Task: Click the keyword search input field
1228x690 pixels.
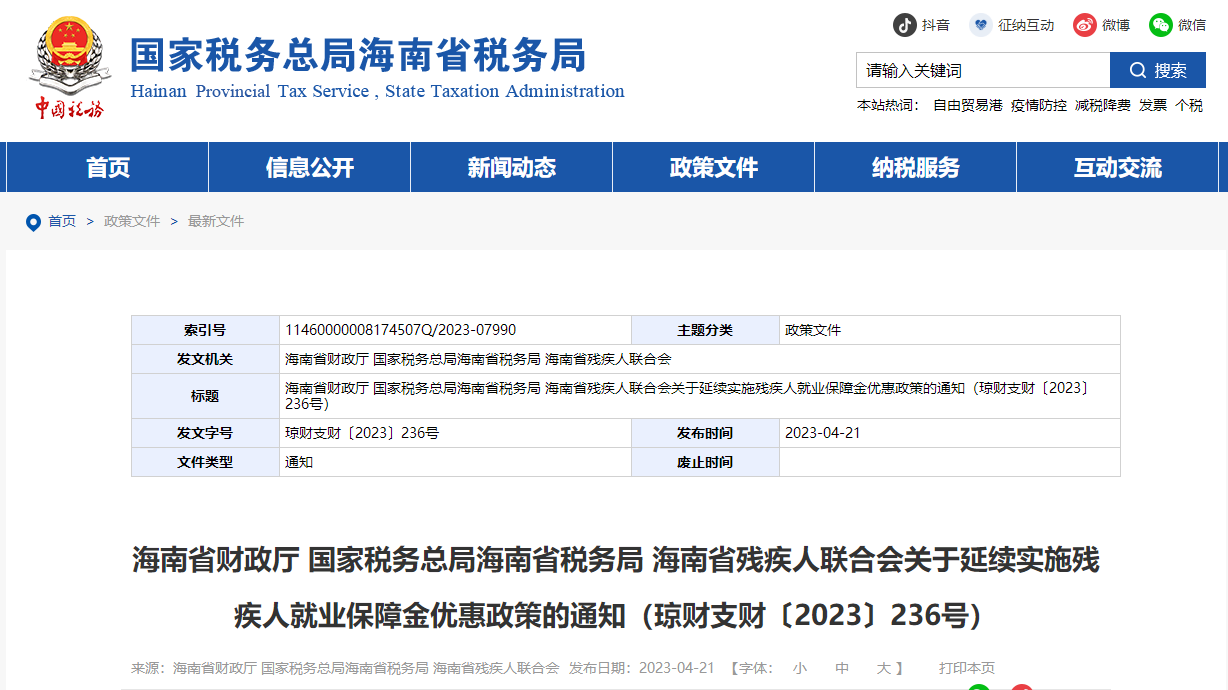Action: tap(982, 70)
